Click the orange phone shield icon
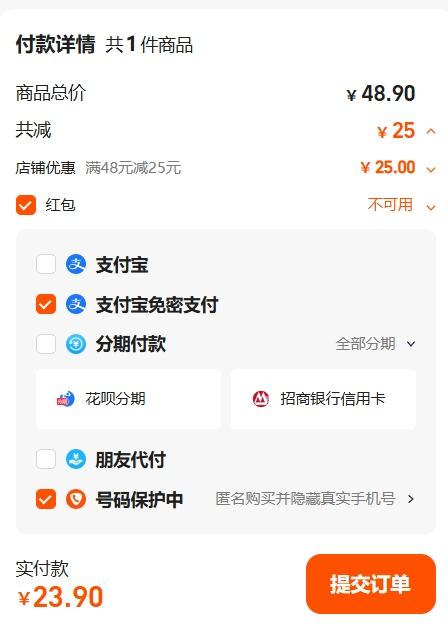 [76, 499]
